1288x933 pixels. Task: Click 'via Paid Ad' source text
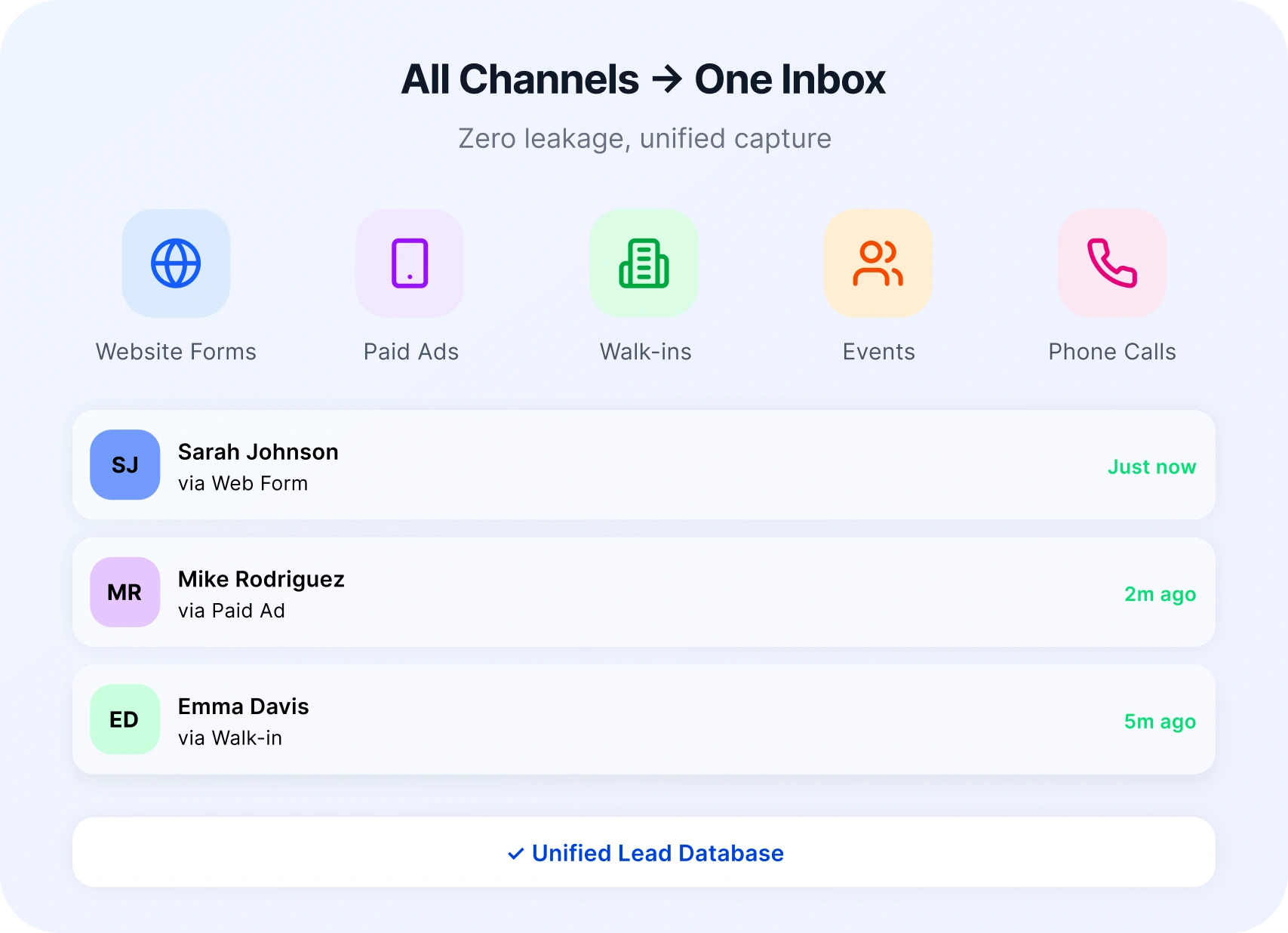click(232, 611)
